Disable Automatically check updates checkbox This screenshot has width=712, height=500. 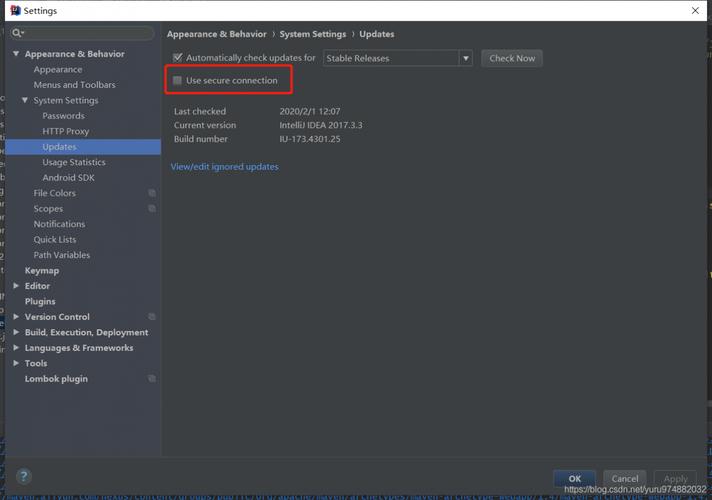(178, 58)
